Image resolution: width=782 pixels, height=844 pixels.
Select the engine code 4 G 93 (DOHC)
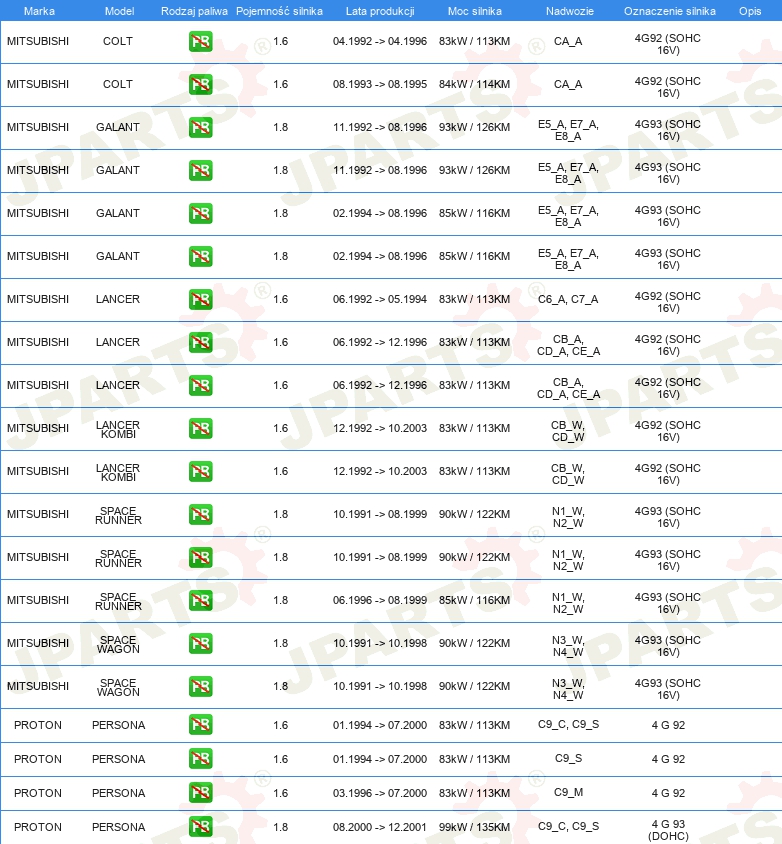tap(668, 830)
